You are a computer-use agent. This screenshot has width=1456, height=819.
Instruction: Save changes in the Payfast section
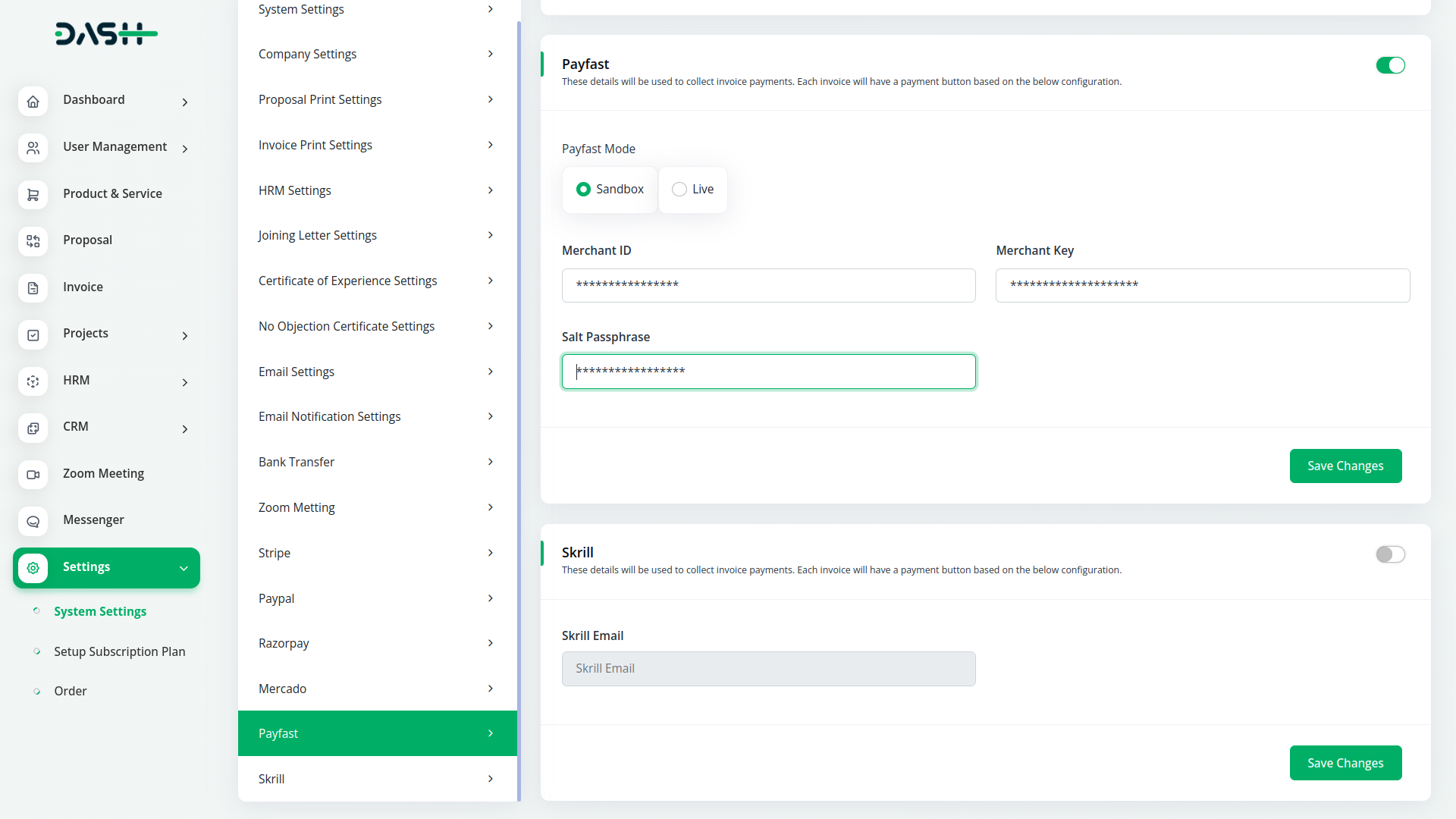[x=1345, y=466]
